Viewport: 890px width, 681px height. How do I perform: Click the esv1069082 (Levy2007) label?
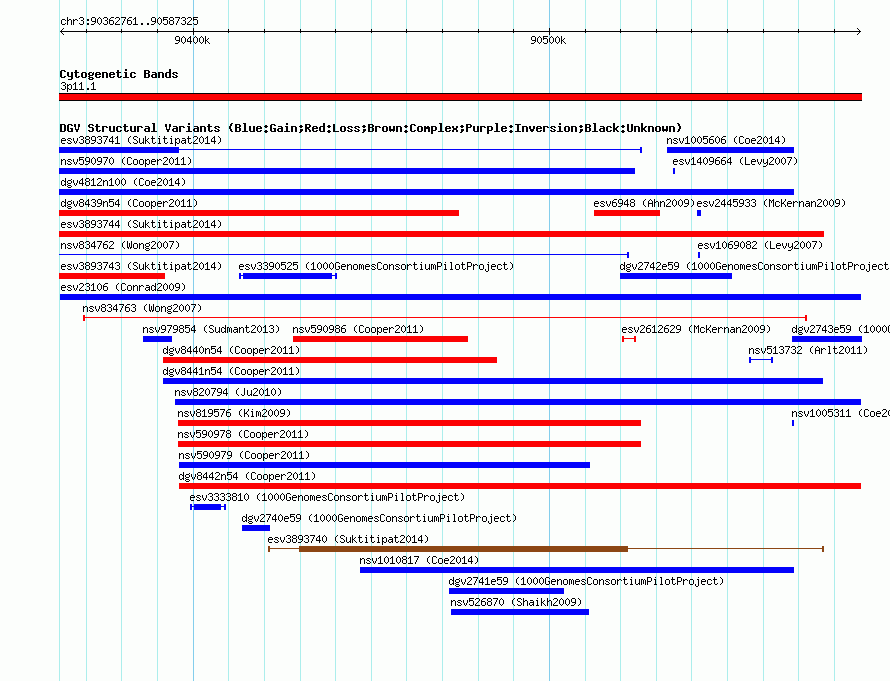click(760, 245)
